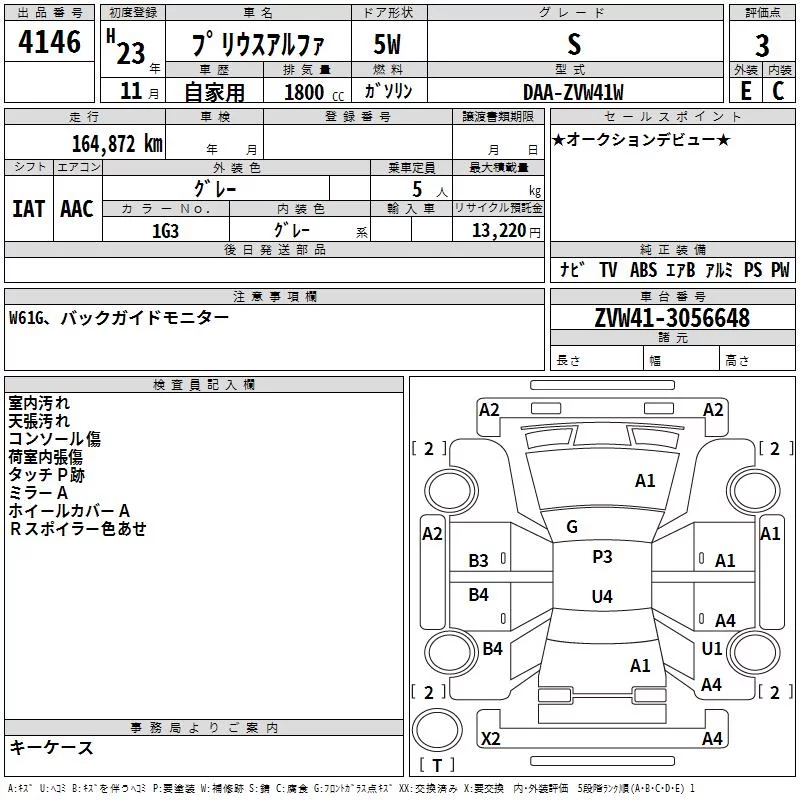800x800 pixels.
Task: Click lot number 4146
Action: 49,42
